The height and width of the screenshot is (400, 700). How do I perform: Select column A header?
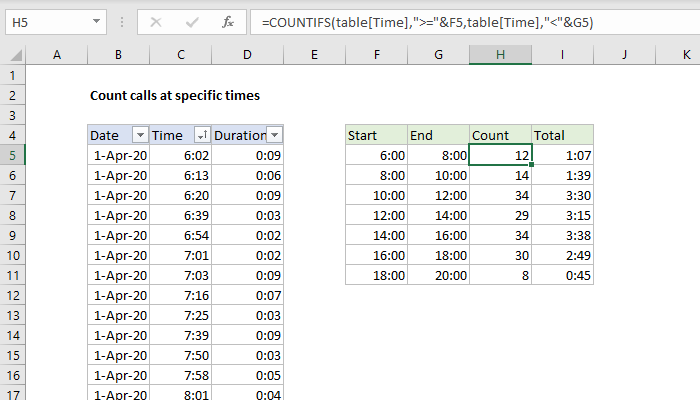point(57,55)
